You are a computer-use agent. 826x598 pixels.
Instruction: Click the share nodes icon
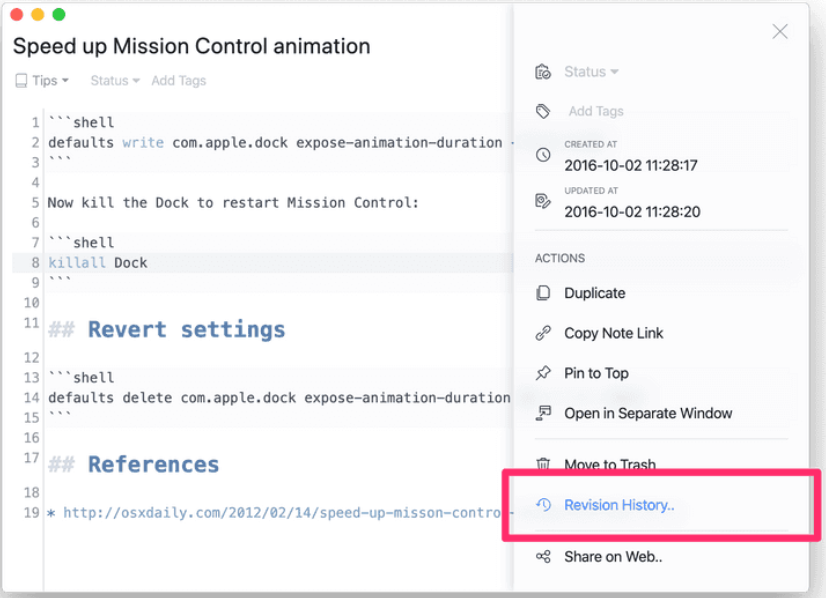543,557
